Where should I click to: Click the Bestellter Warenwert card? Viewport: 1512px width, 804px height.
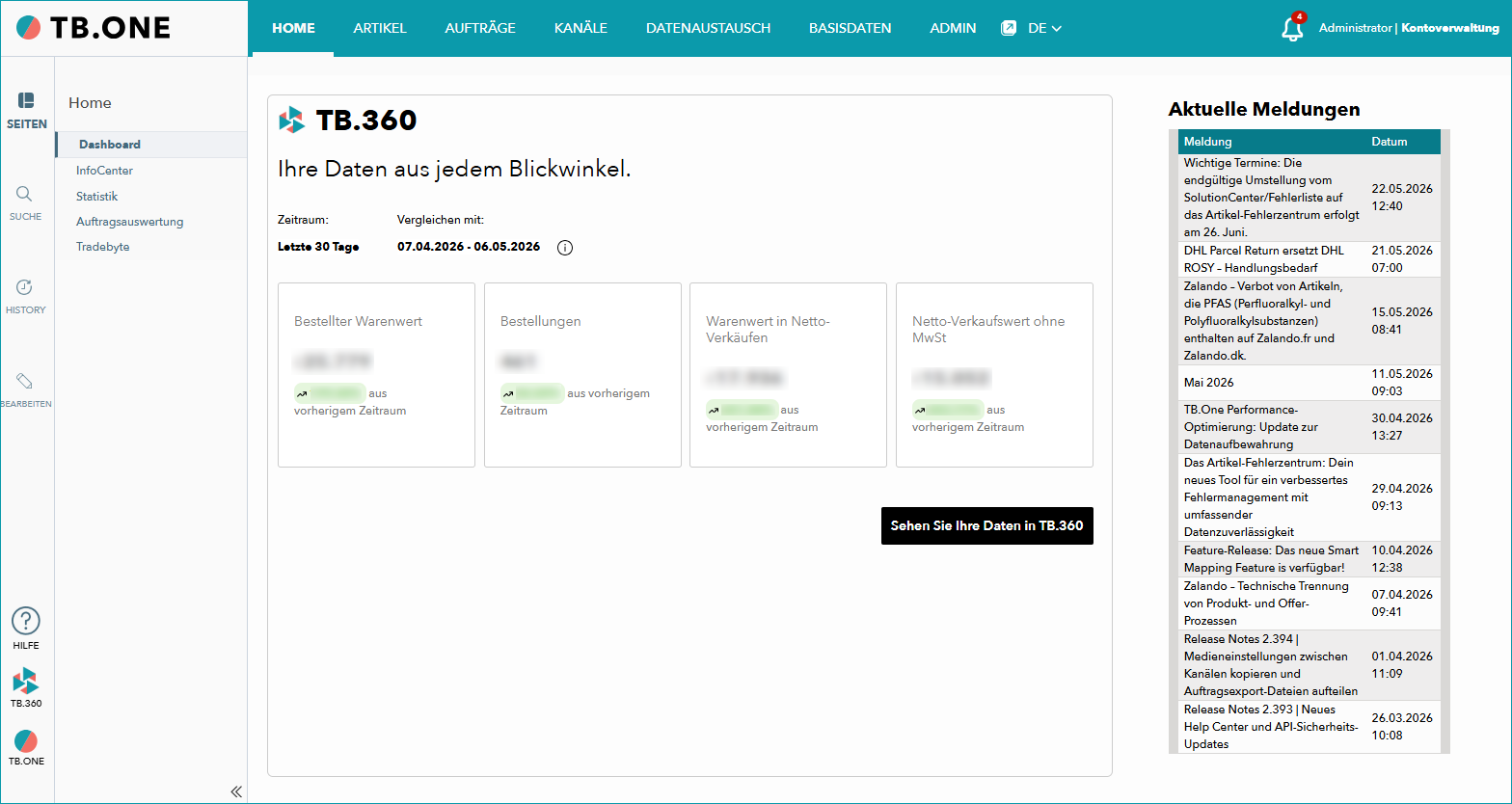(x=376, y=375)
